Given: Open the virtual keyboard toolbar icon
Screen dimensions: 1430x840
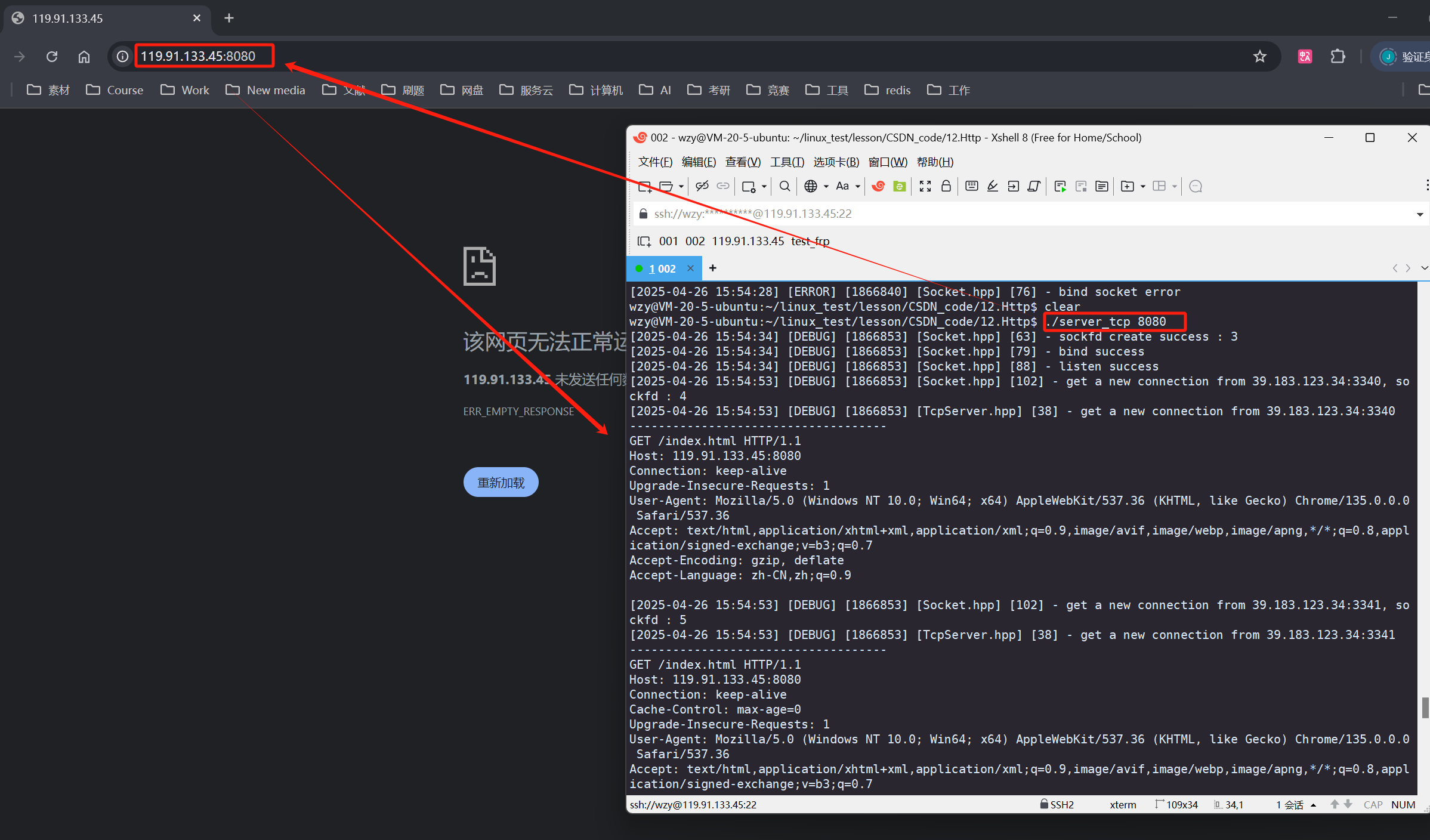Looking at the screenshot, I should tap(971, 186).
